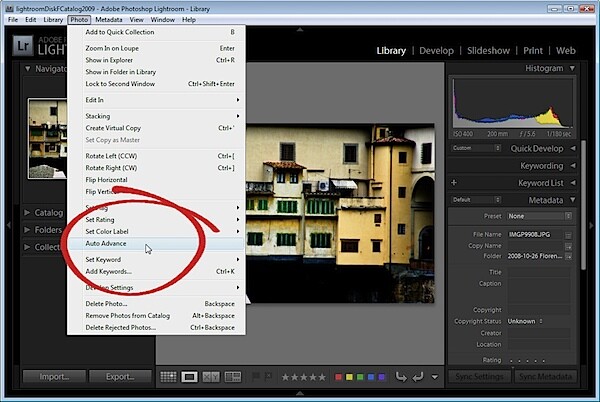Expand the Collections panel

(x=27, y=247)
